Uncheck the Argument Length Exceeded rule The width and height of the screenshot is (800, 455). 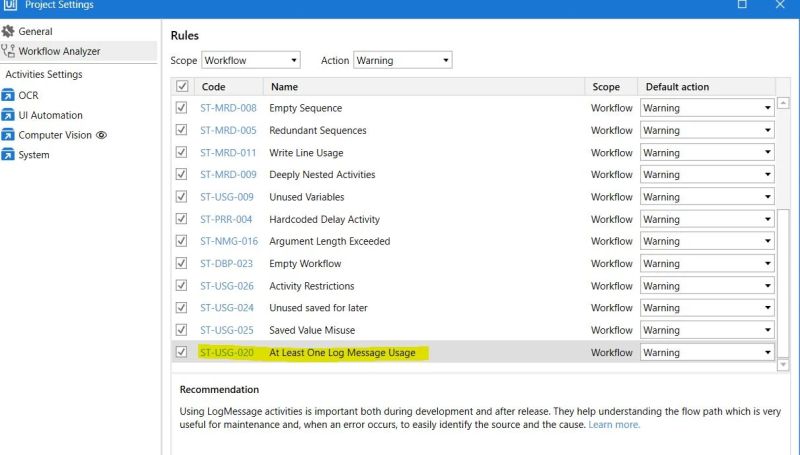tap(181, 241)
